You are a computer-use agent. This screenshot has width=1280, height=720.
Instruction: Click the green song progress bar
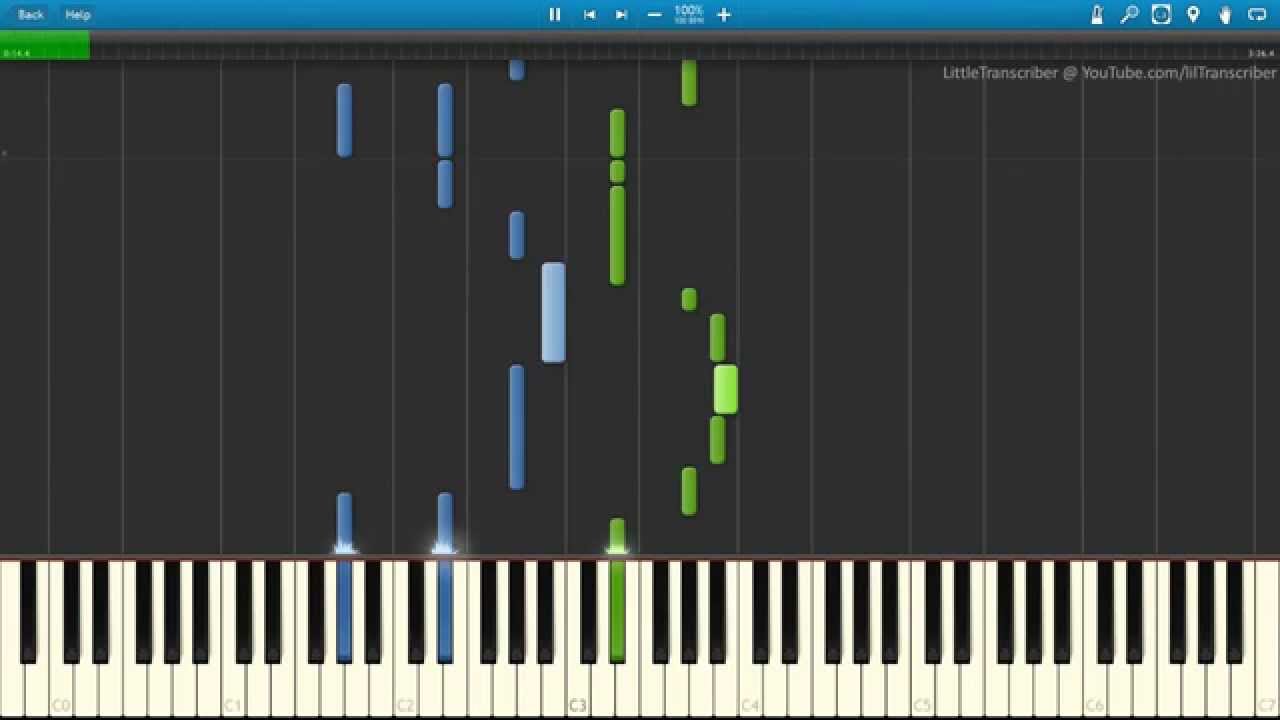pos(45,45)
